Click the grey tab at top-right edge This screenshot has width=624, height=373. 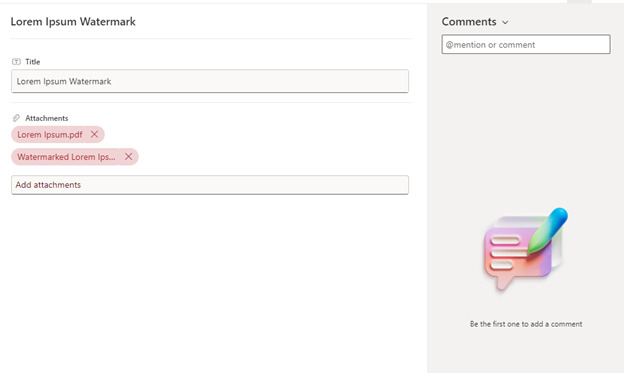point(579,2)
